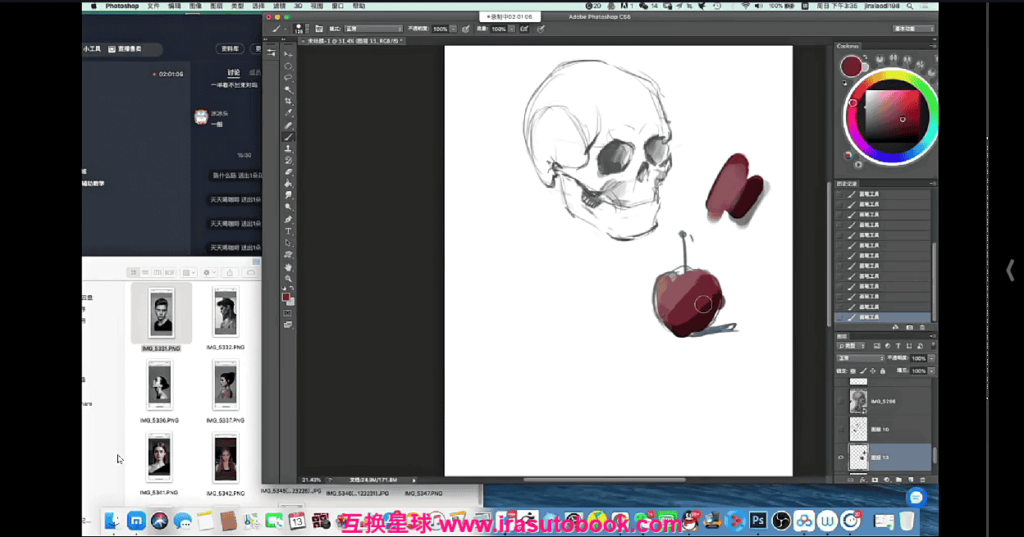The height and width of the screenshot is (537, 1024).
Task: Select the Type tool
Action: point(288,231)
